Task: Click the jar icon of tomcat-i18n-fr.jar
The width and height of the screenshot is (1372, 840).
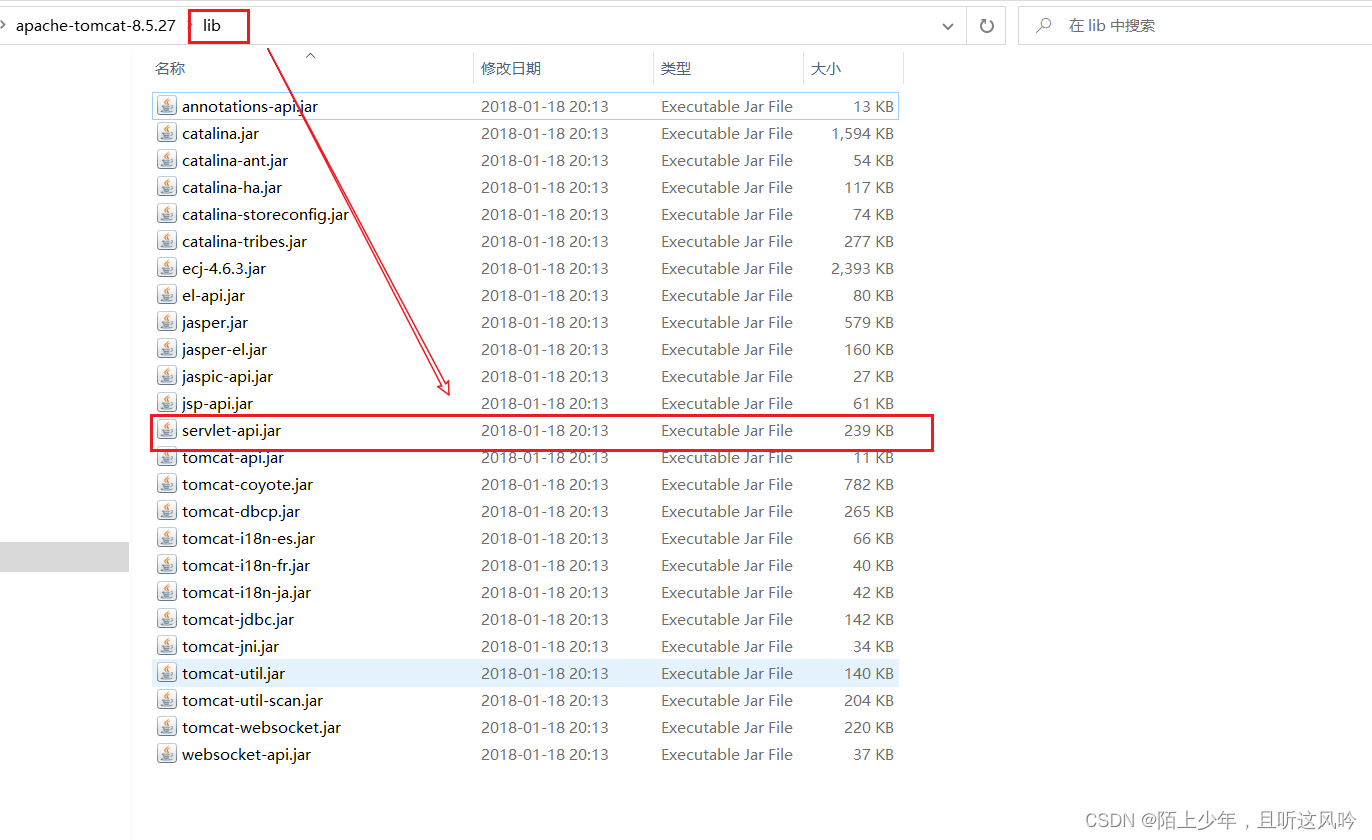Action: (167, 565)
